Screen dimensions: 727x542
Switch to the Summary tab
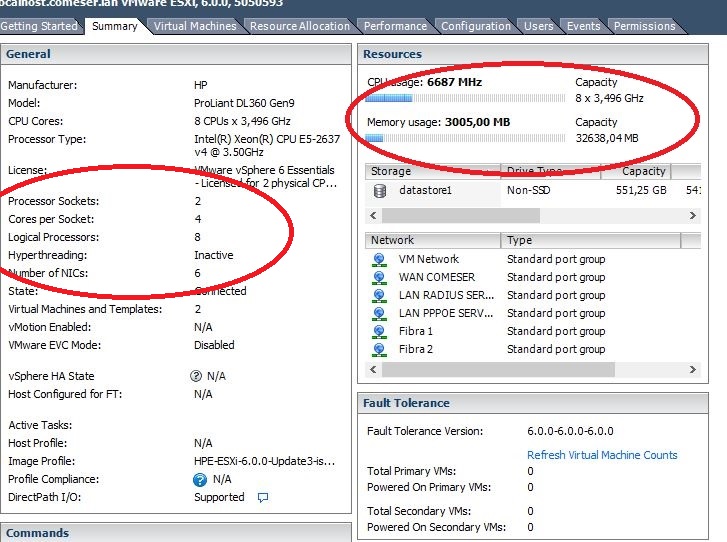tap(115, 26)
